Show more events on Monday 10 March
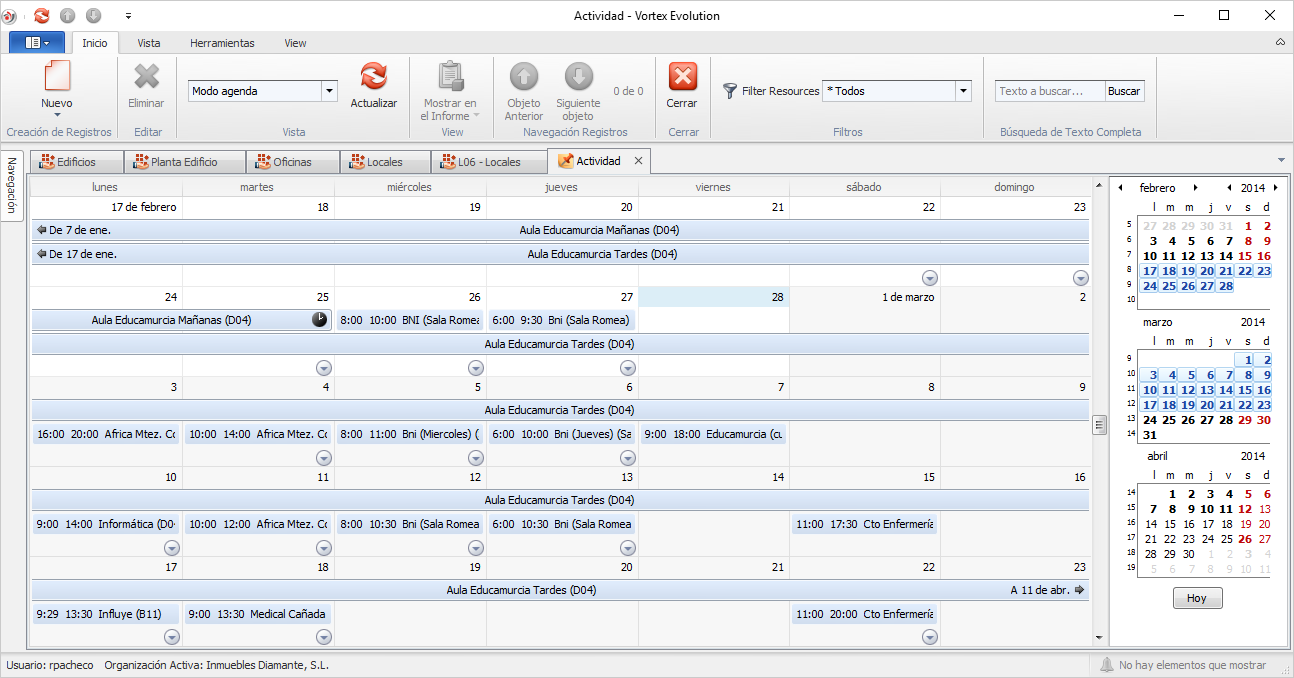This screenshot has width=1294, height=678. coord(171,548)
